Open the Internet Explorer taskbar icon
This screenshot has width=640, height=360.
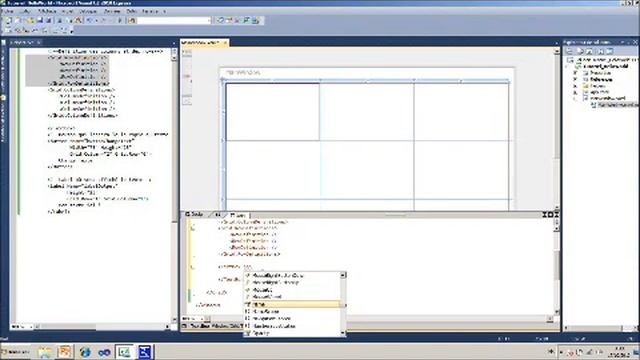click(x=84, y=352)
